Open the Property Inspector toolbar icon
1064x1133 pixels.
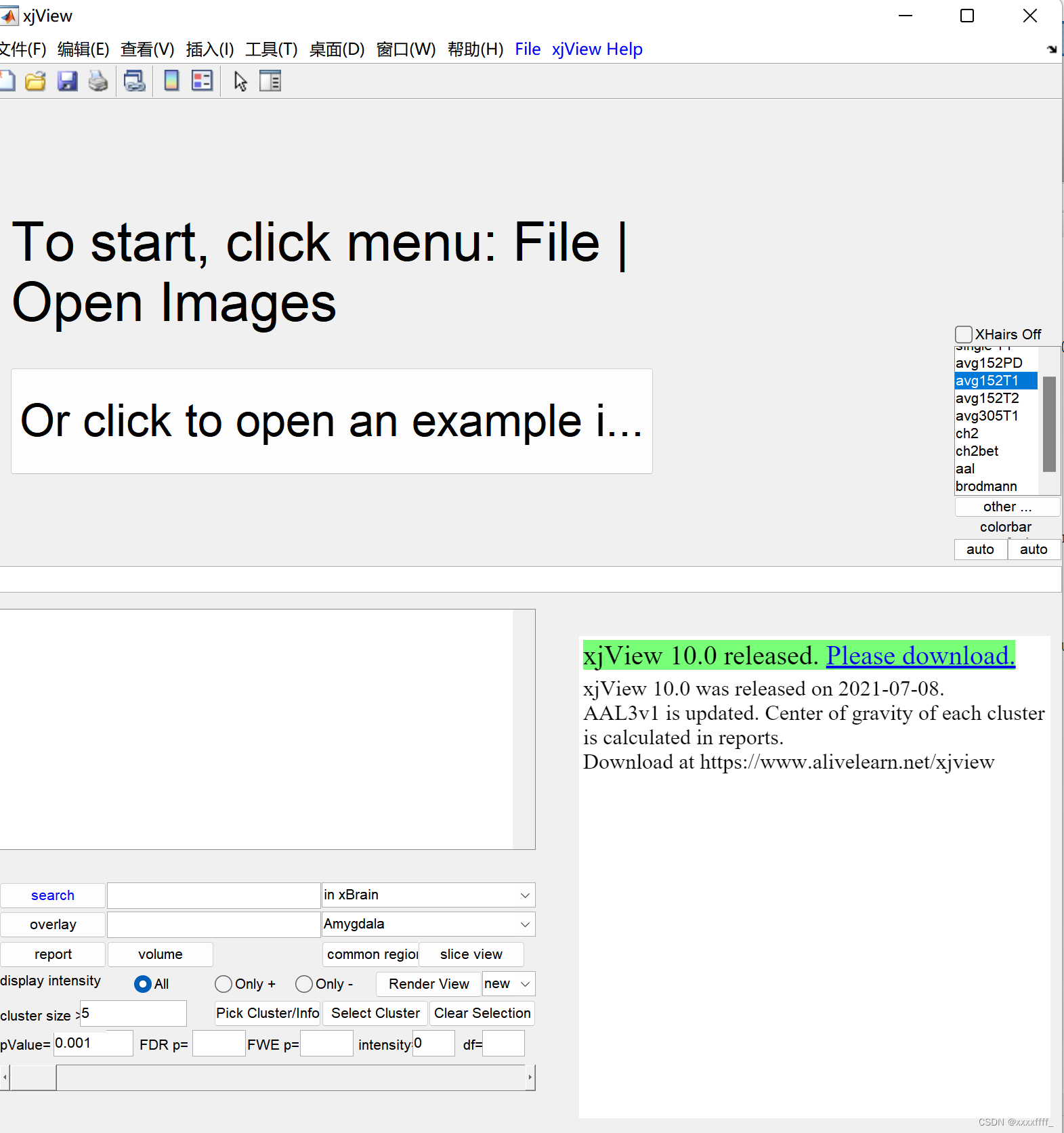pos(270,81)
